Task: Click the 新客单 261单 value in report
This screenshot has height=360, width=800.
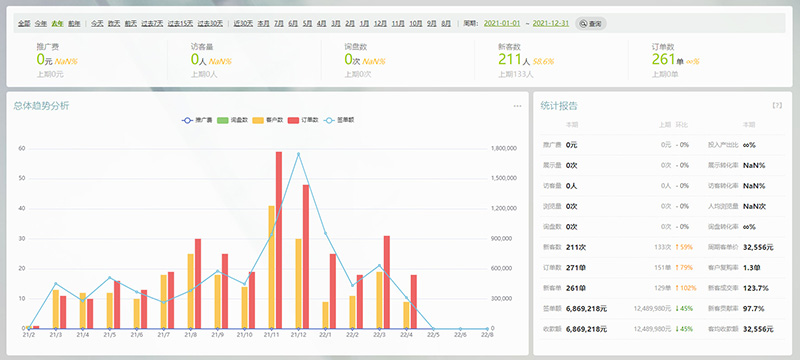Action: point(576,288)
